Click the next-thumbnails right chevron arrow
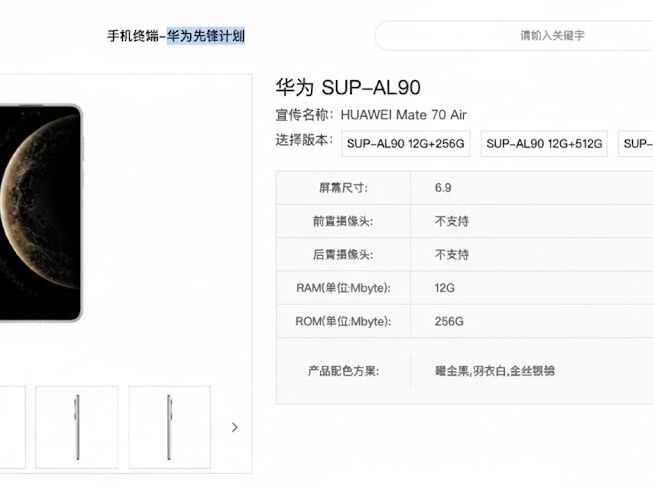Viewport: 653px width, 490px height. [x=234, y=427]
